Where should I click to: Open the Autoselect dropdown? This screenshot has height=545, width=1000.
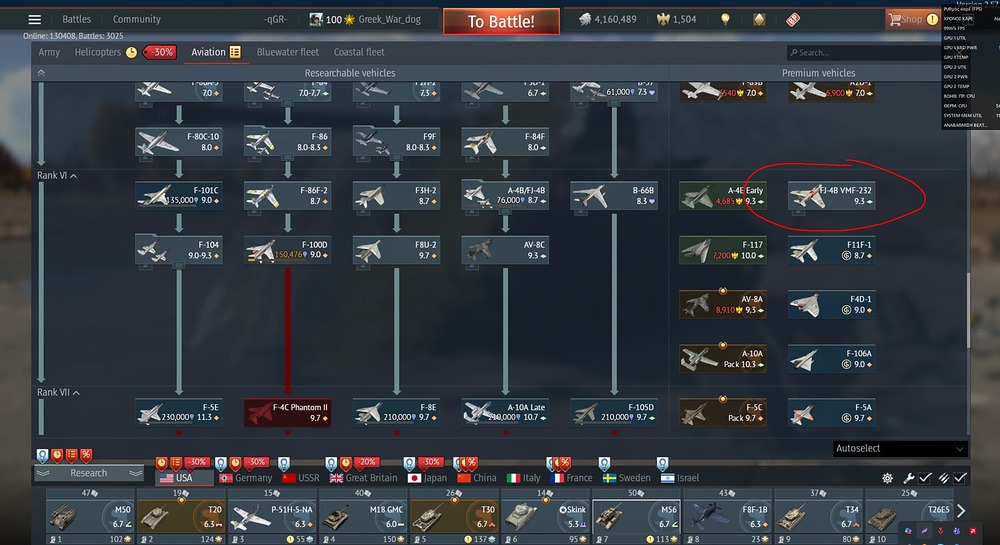click(x=900, y=449)
